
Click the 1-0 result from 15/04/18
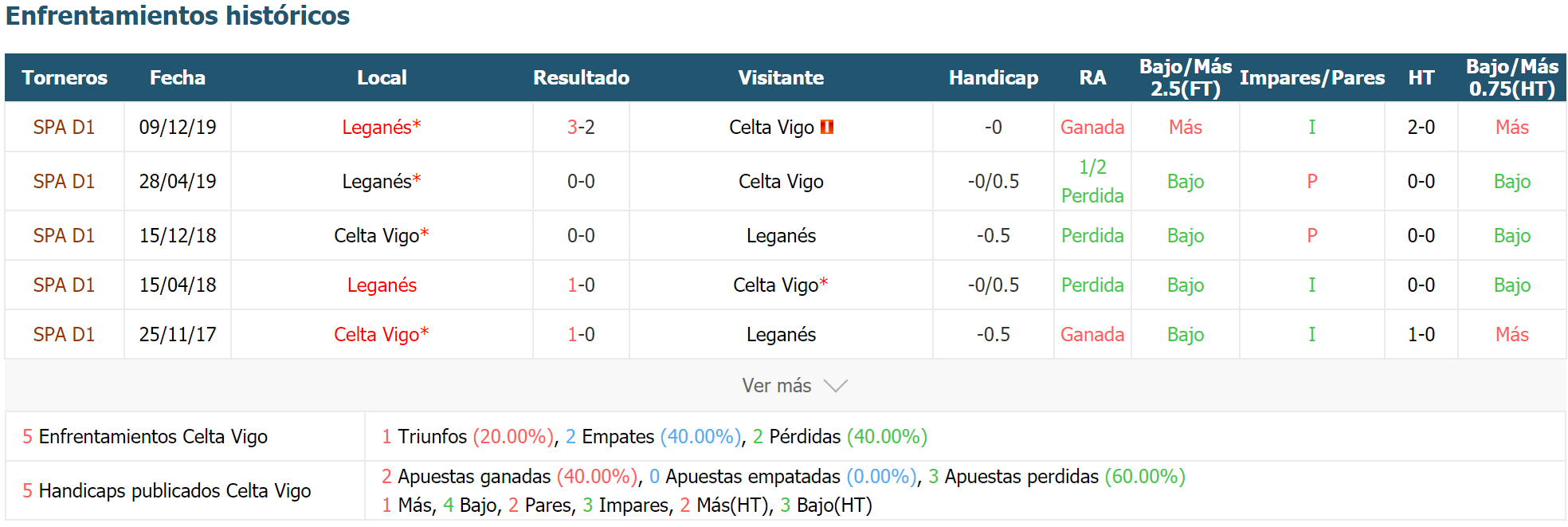(x=581, y=285)
